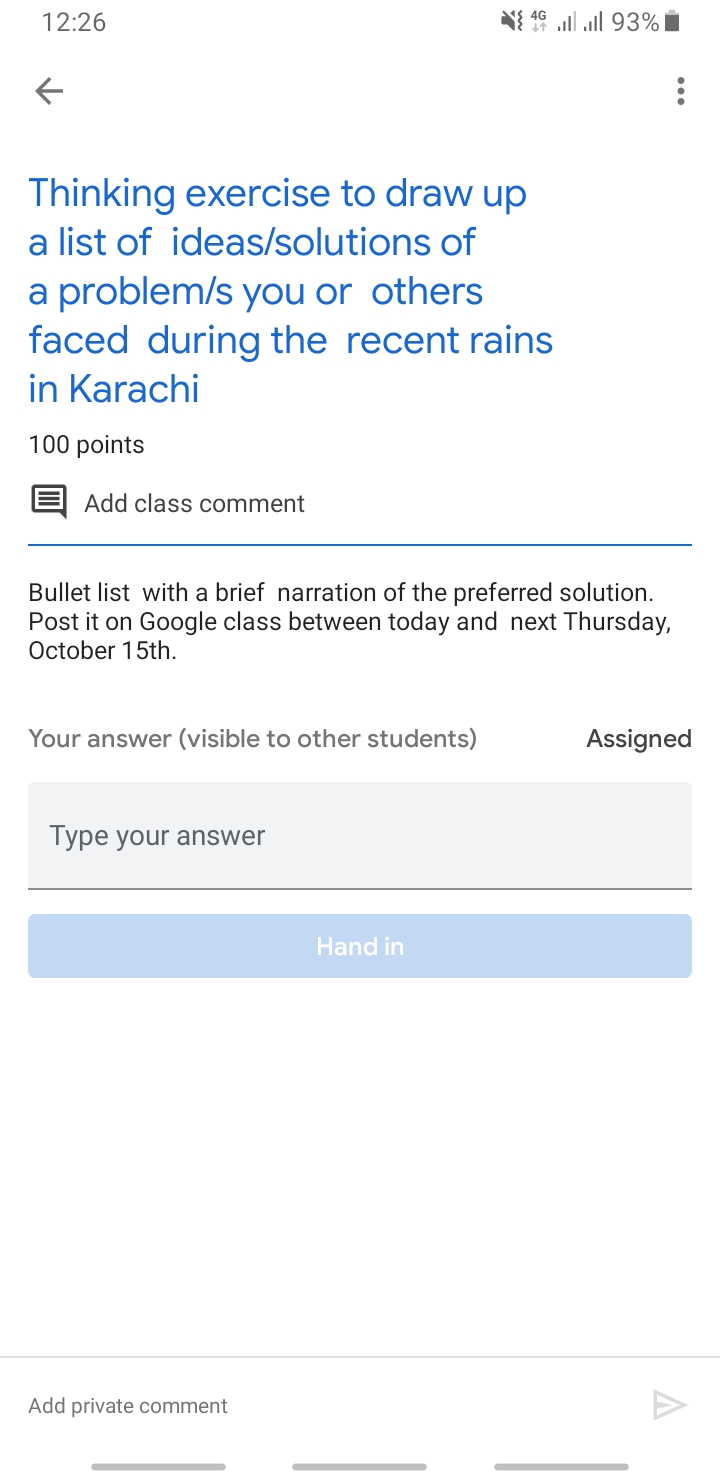
Task: Open the three-dot overflow menu
Action: (x=681, y=91)
